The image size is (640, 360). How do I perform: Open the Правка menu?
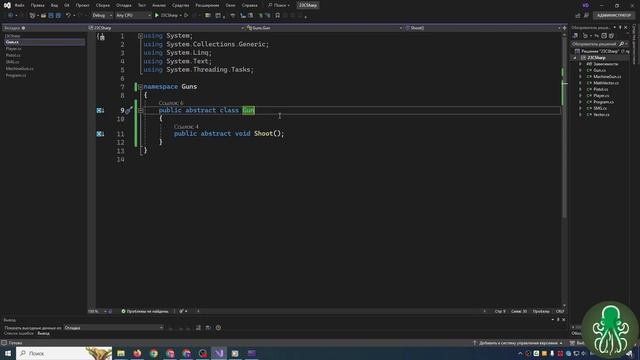(x=38, y=5)
